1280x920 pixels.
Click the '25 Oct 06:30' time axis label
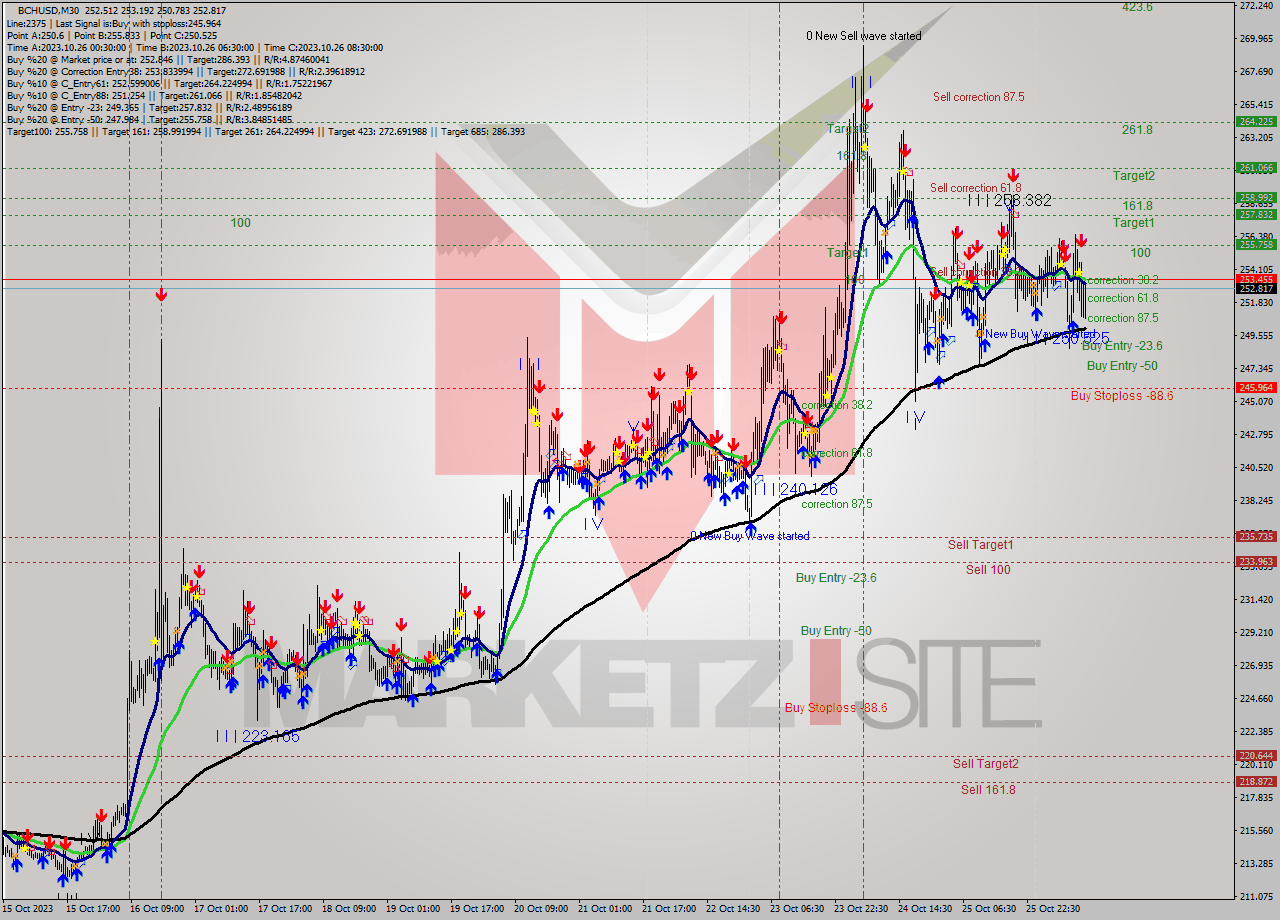[989, 909]
